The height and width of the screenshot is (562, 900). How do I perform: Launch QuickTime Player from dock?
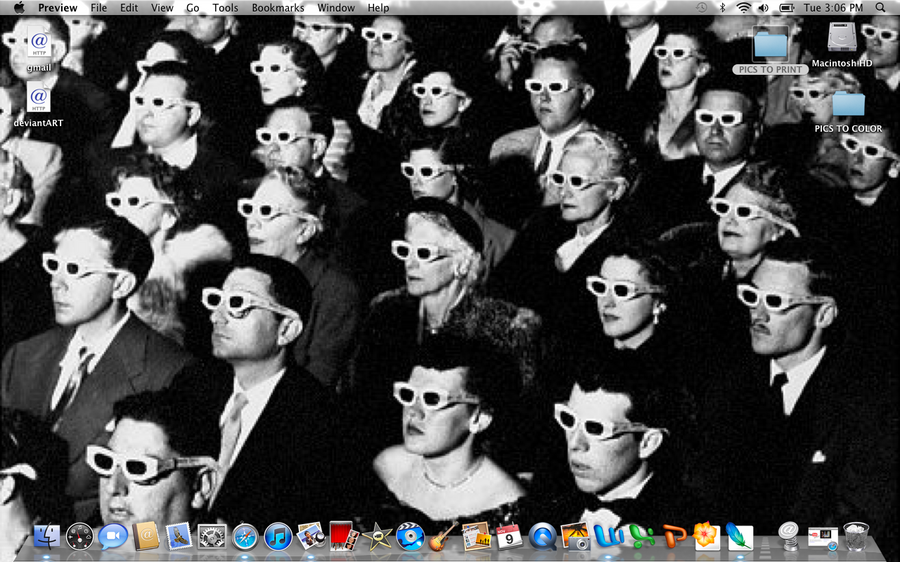point(542,537)
